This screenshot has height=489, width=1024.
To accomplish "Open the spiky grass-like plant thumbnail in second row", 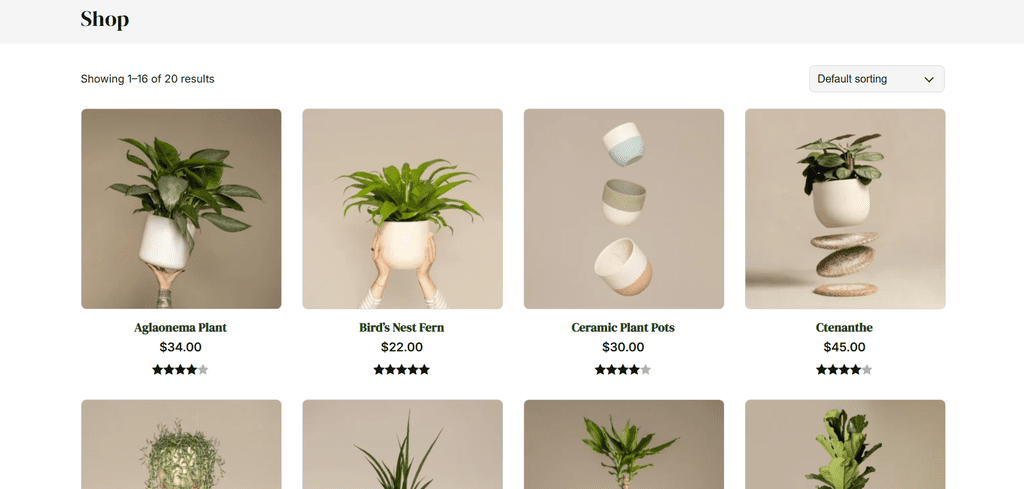I will point(402,445).
